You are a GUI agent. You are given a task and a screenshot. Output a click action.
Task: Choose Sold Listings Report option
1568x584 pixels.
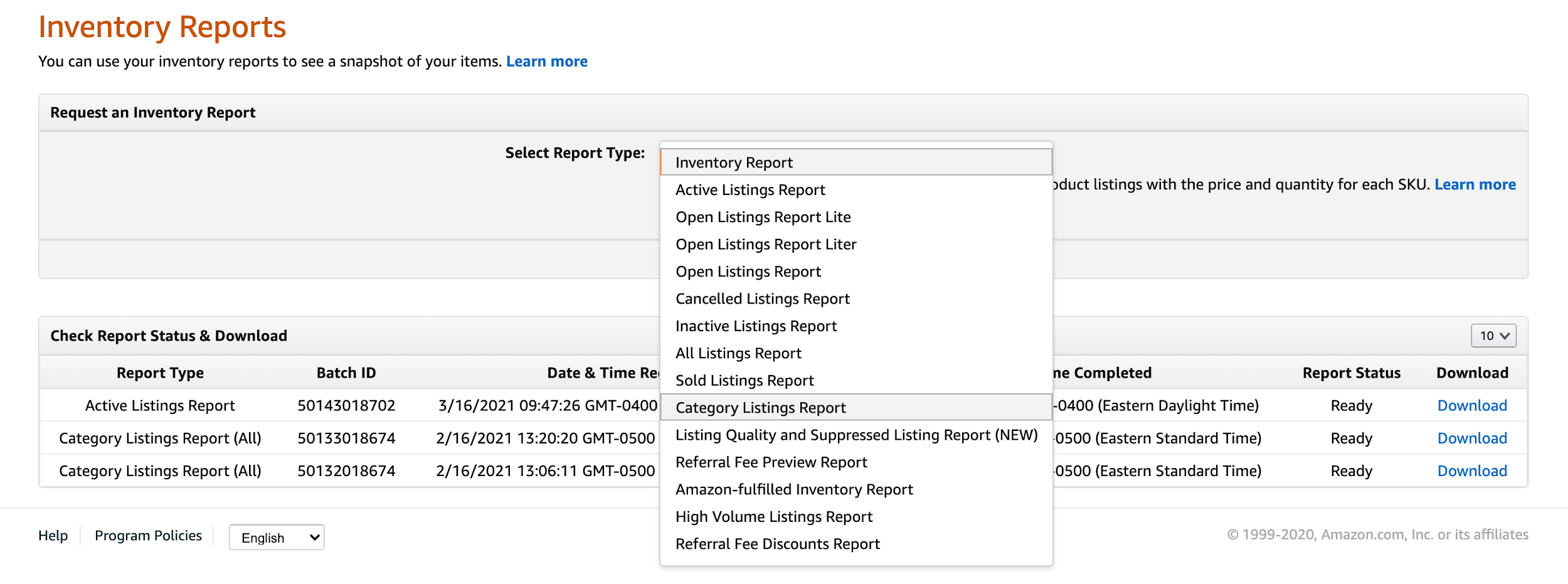(x=744, y=381)
